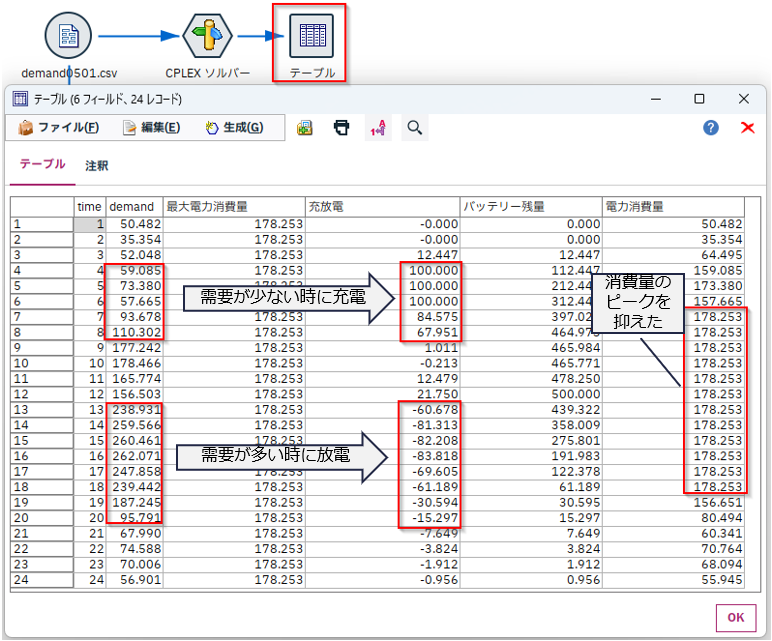
Task: Click the field name display toggle icon
Action: 378,128
